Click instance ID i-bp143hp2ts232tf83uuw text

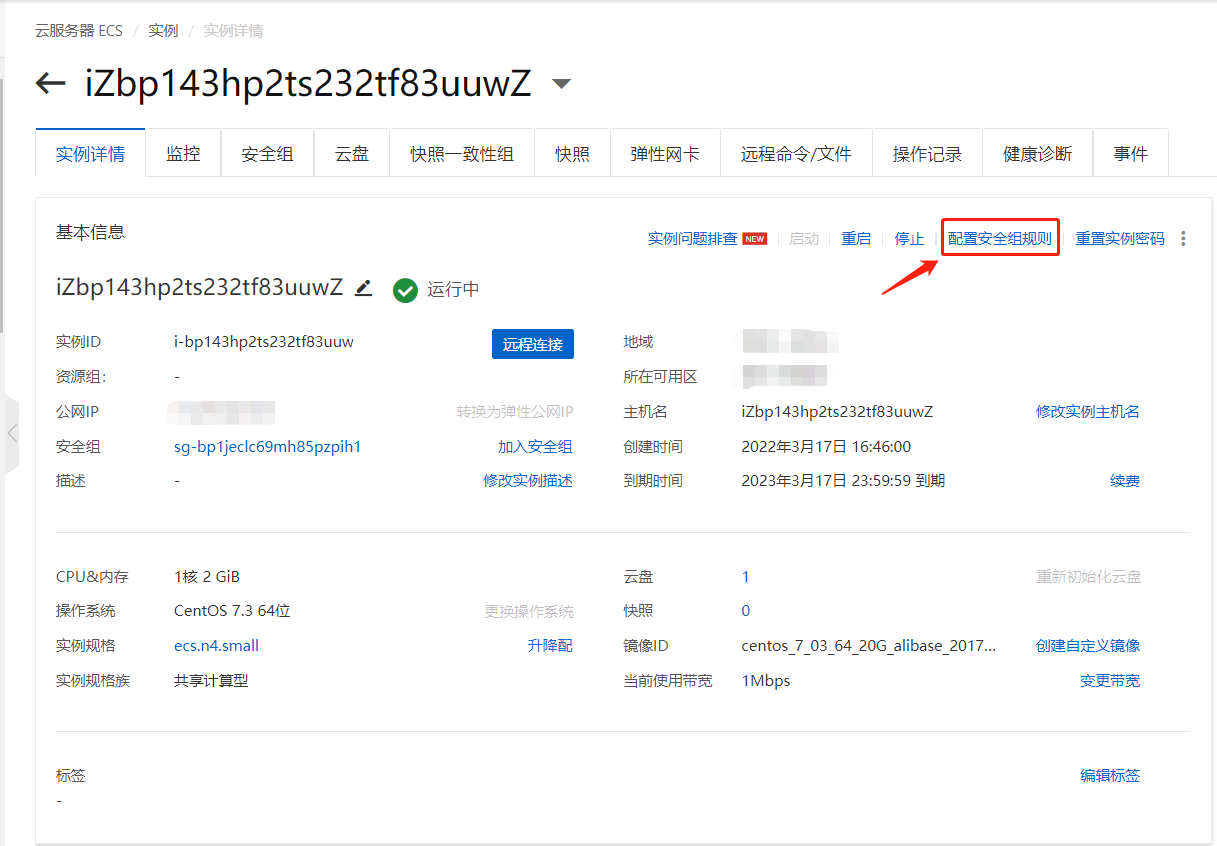[x=264, y=342]
